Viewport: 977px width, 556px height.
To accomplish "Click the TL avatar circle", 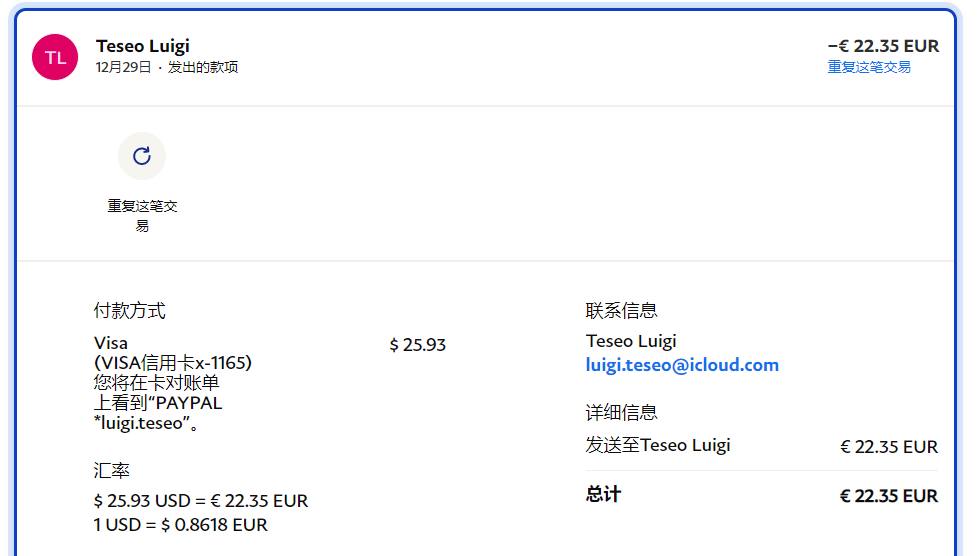I will point(55,57).
